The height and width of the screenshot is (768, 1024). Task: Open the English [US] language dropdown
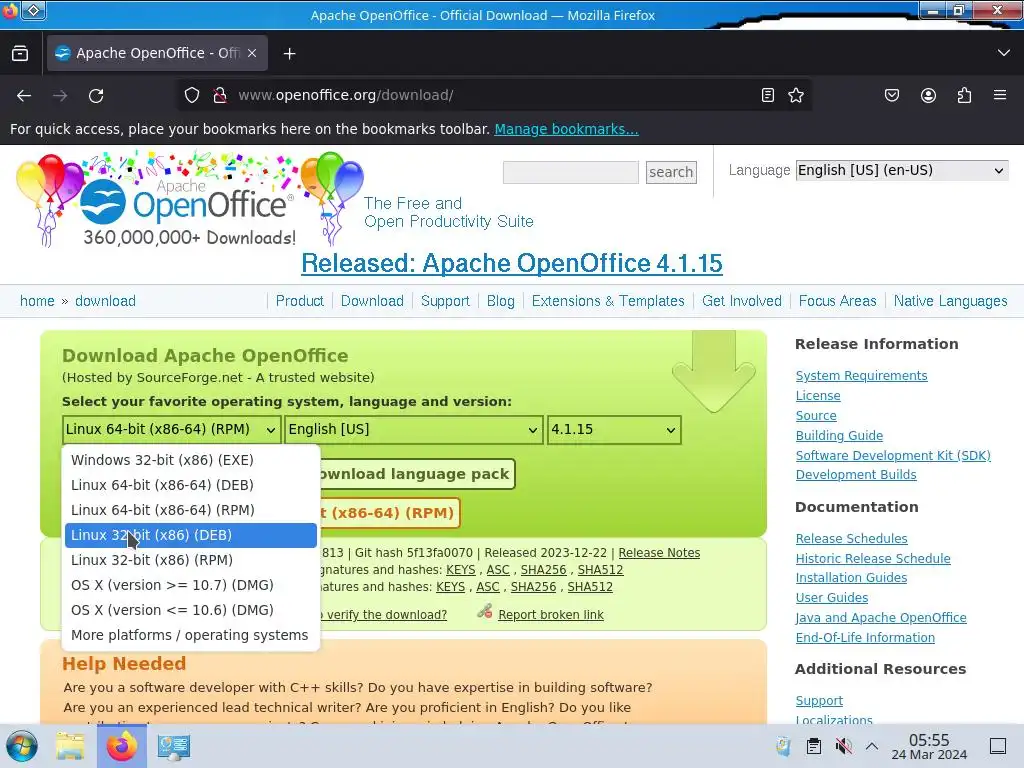(414, 430)
